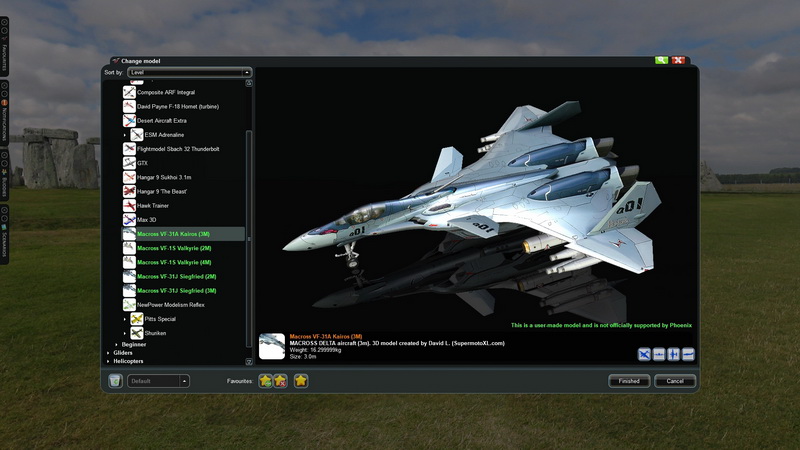This screenshot has height=450, width=800.
Task: Click the Cancel button
Action: [675, 381]
